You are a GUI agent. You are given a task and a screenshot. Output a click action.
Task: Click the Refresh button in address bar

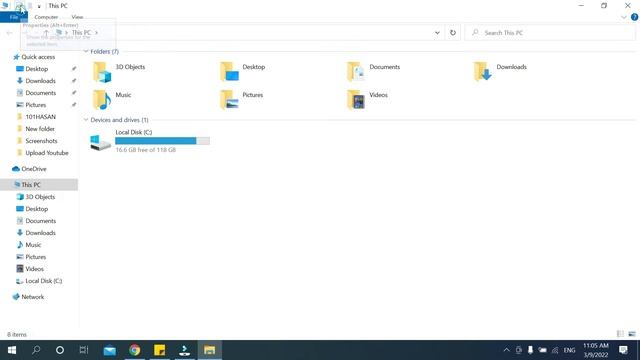pos(453,33)
